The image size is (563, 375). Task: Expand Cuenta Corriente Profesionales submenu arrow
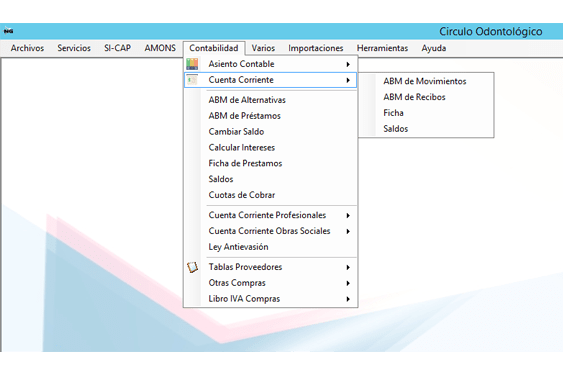coord(348,216)
